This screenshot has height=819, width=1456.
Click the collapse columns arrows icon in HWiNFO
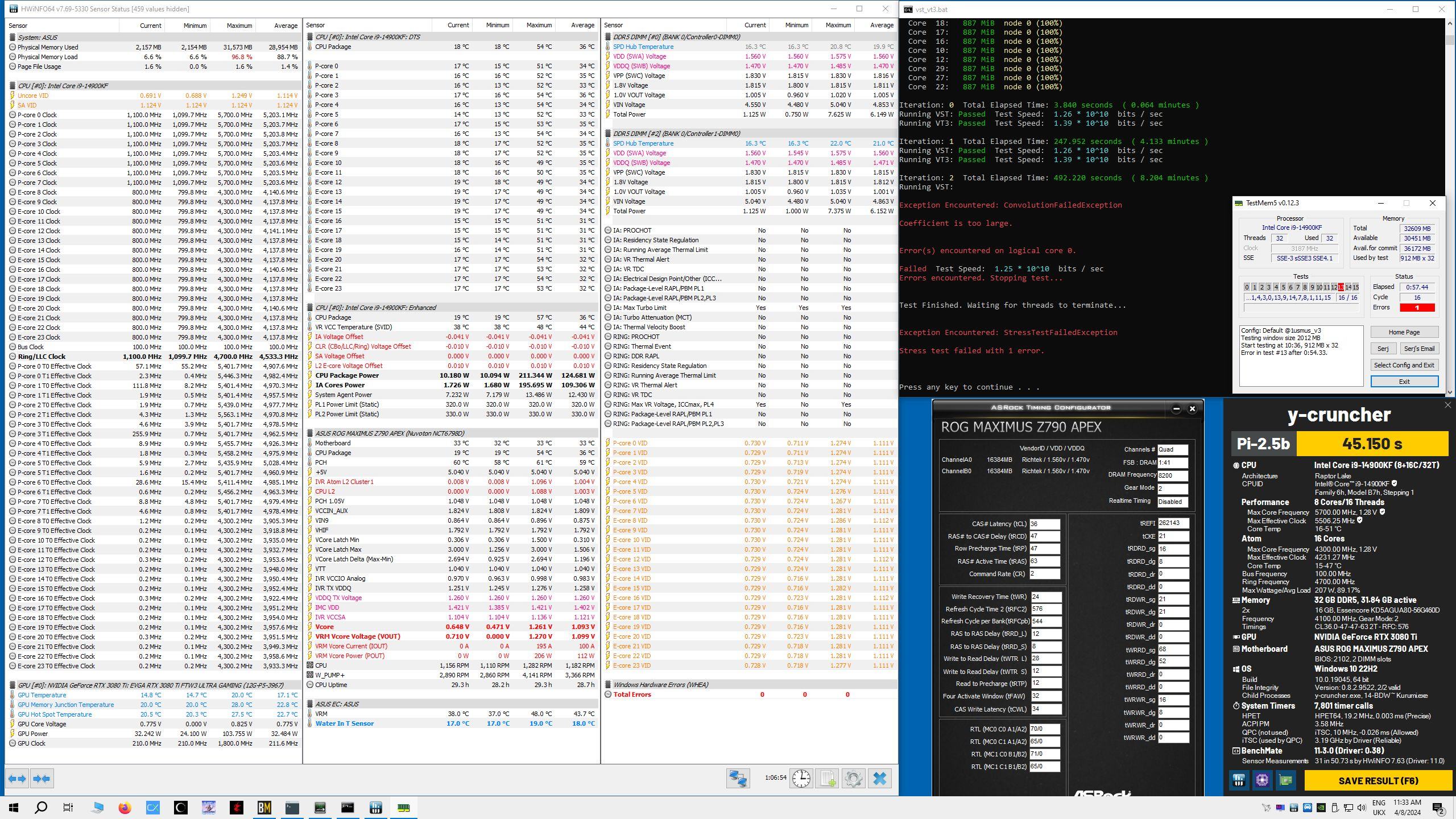pyautogui.click(x=42, y=779)
